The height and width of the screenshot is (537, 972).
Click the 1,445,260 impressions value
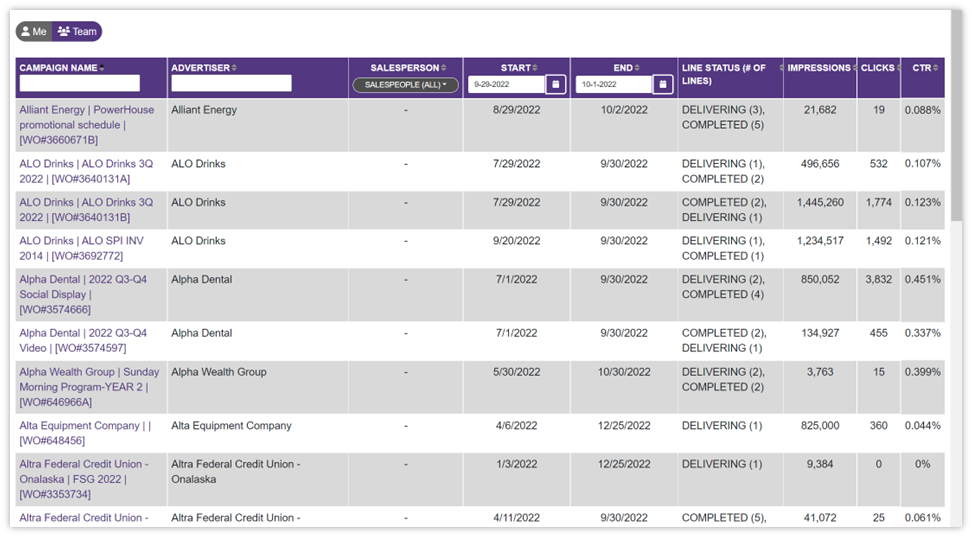pyautogui.click(x=820, y=203)
